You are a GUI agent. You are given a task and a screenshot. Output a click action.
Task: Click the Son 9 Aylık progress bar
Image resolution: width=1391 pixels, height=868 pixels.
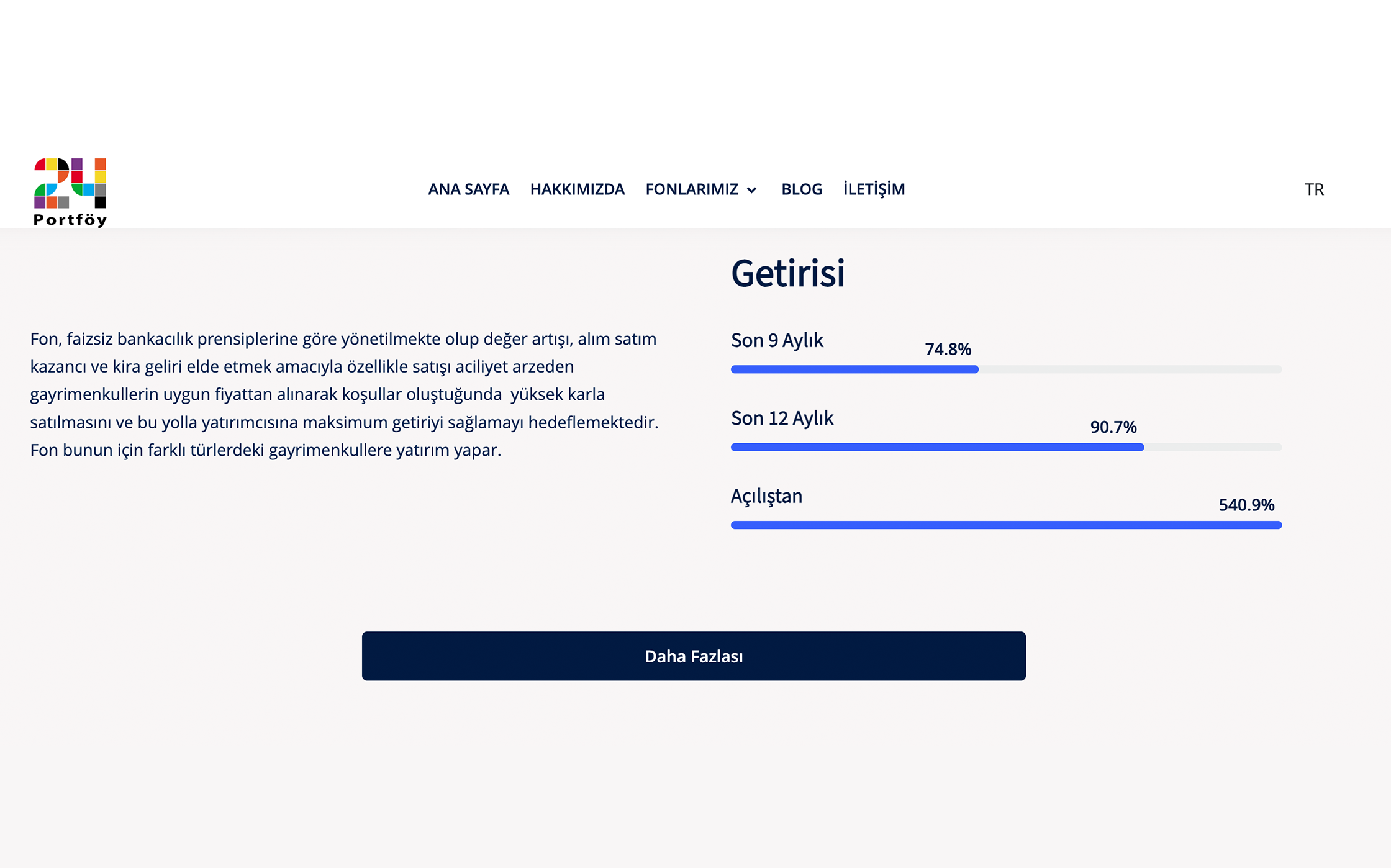click(x=1006, y=369)
